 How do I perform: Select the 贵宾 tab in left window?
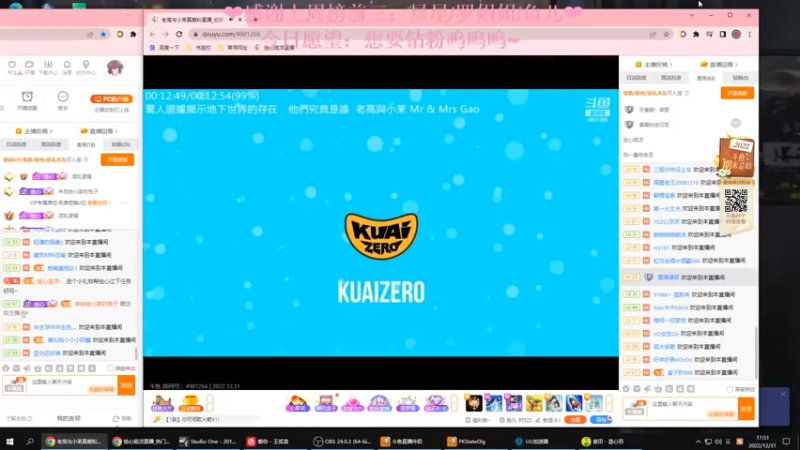pyautogui.click(x=86, y=144)
